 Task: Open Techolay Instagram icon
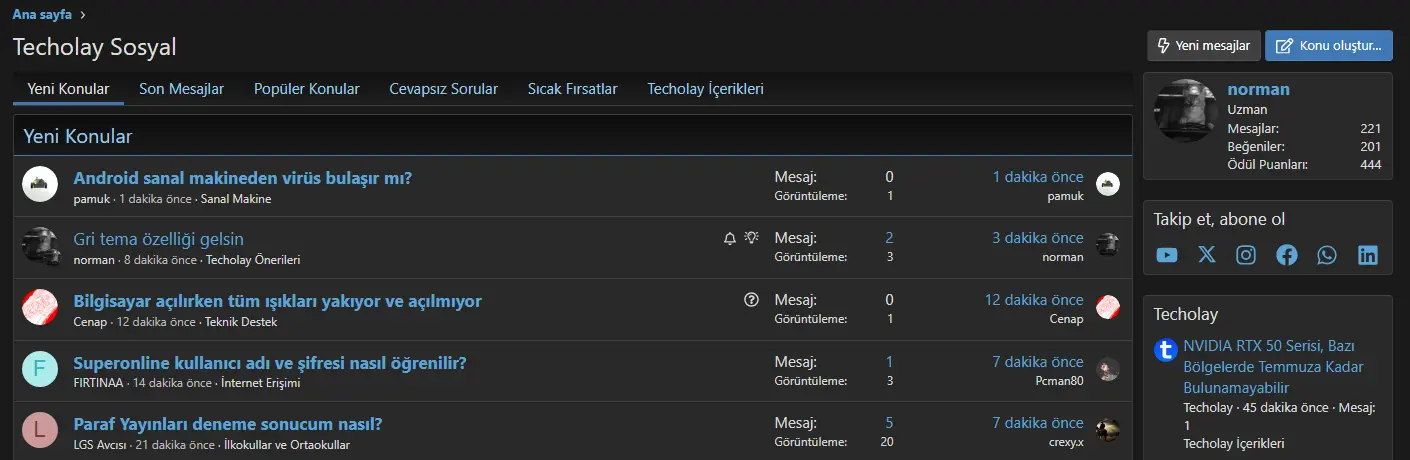[x=1246, y=255]
